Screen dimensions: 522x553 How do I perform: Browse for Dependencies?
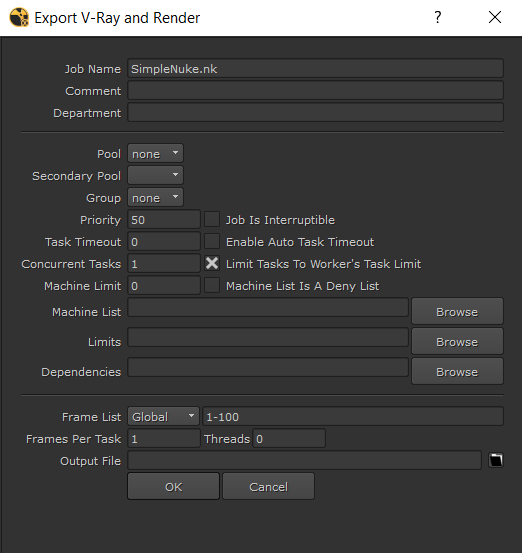(x=457, y=371)
